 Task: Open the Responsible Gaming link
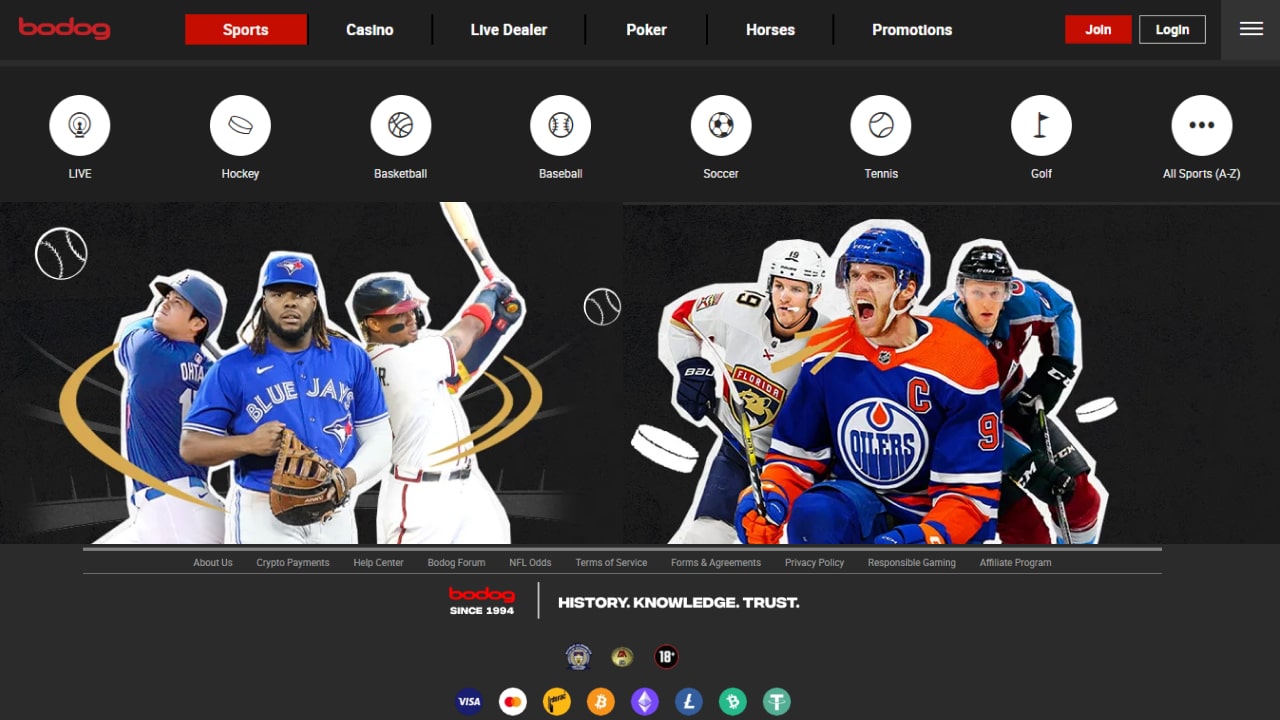[x=912, y=562]
